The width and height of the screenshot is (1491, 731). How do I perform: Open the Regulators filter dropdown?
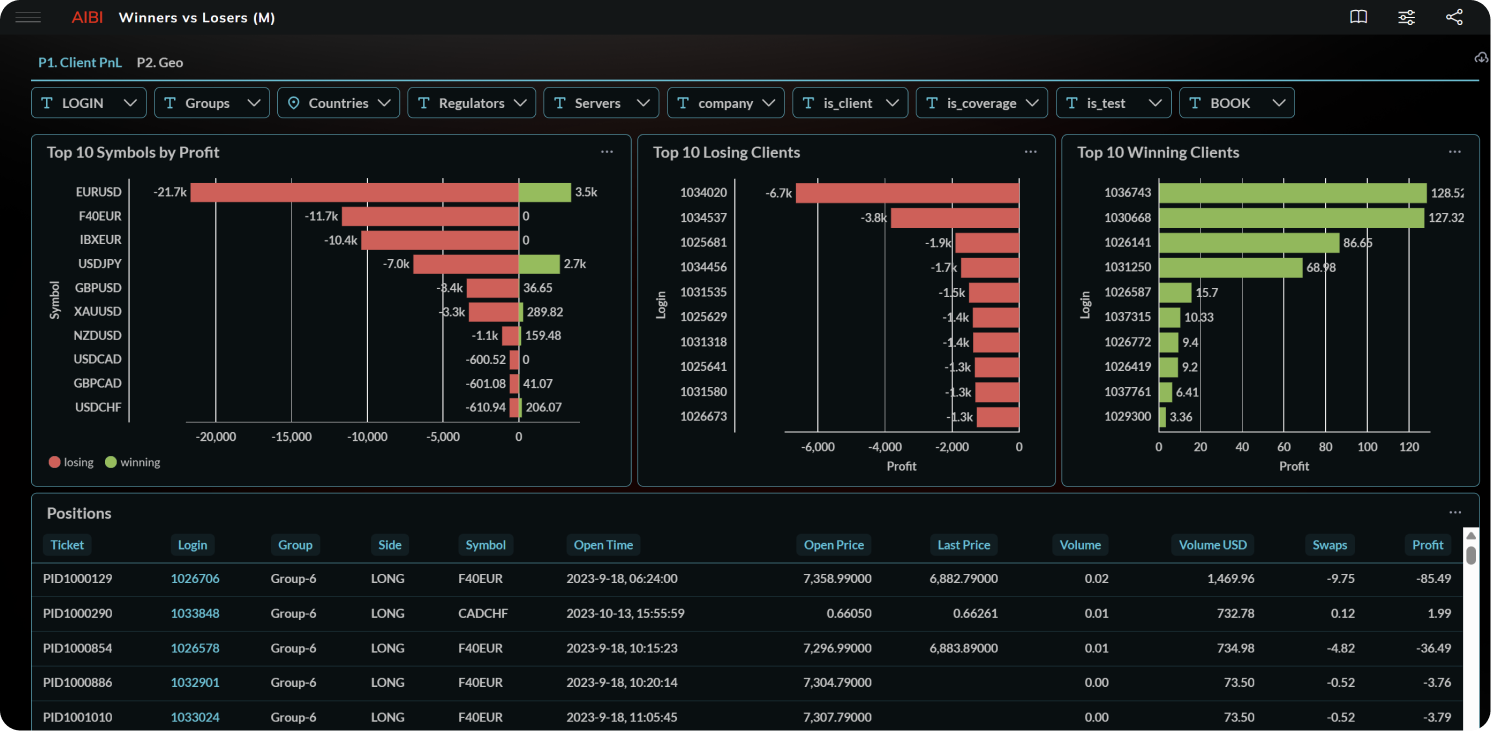471,103
